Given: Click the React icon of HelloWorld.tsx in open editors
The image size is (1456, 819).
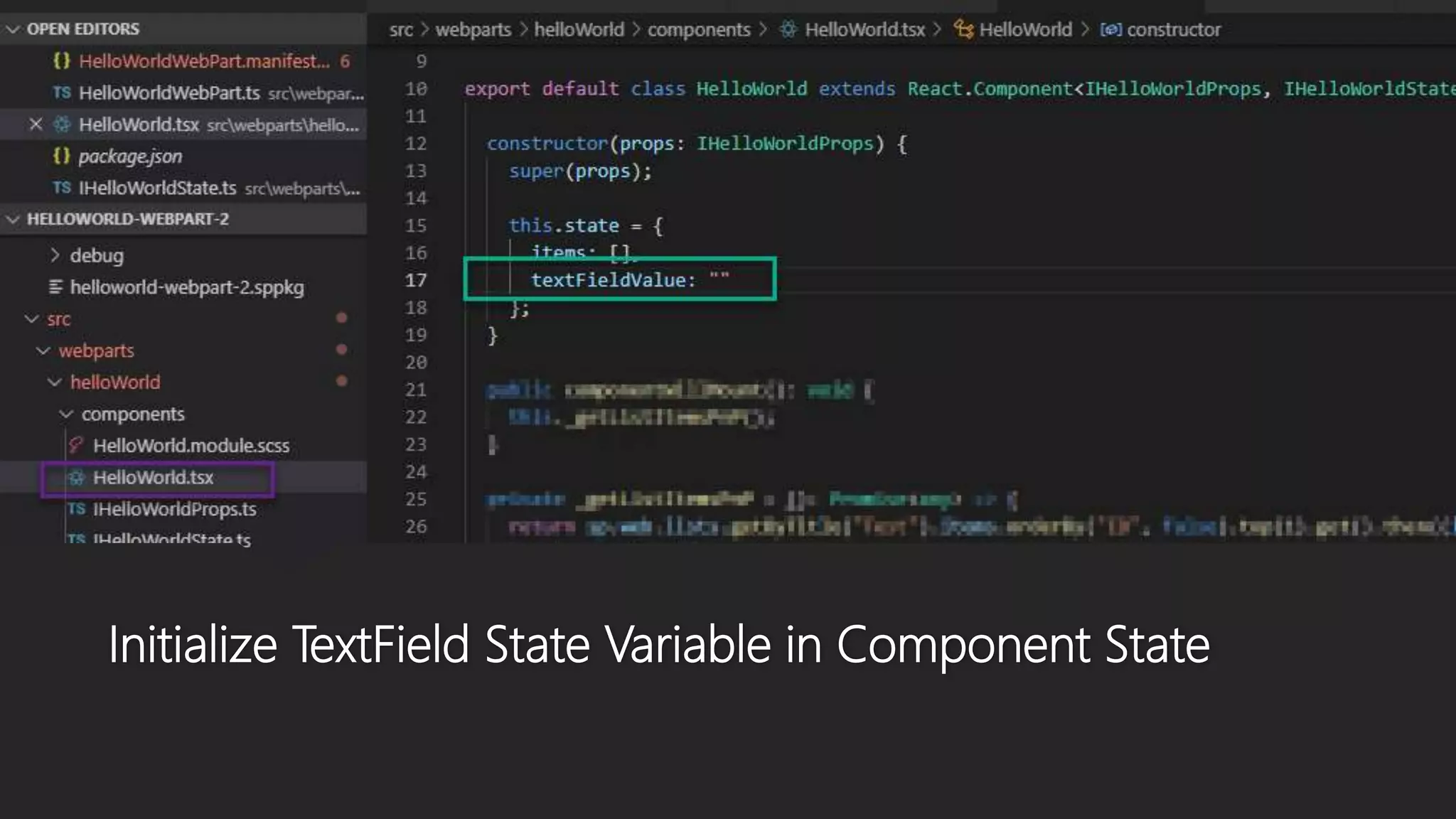Looking at the screenshot, I should click(x=62, y=124).
